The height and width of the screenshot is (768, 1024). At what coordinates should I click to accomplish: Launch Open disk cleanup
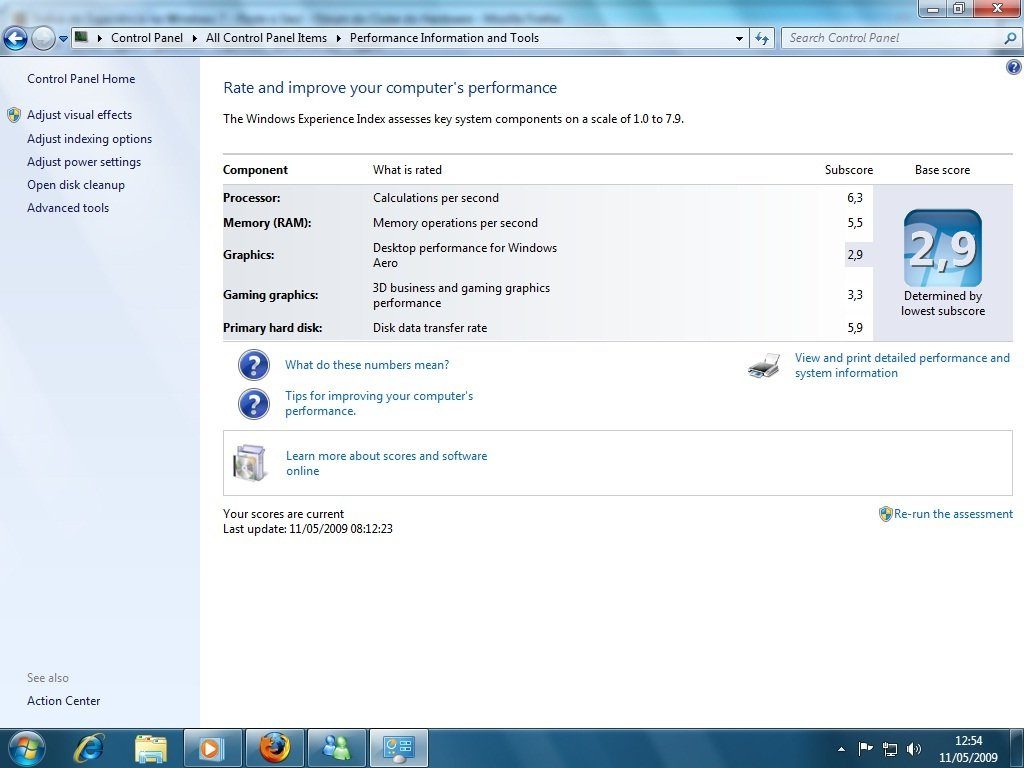pyautogui.click(x=76, y=185)
